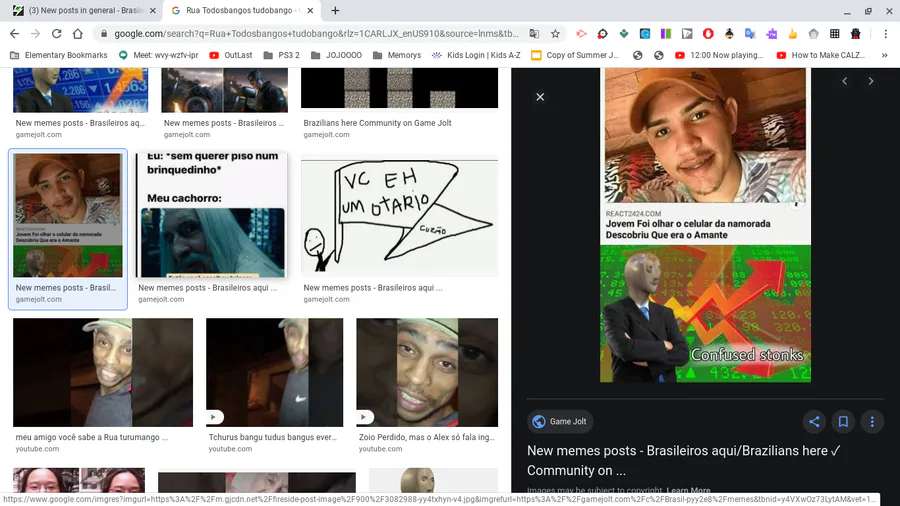
Task: Select the 'VC EH UM OTARIO' drawing thumbnail
Action: [399, 218]
